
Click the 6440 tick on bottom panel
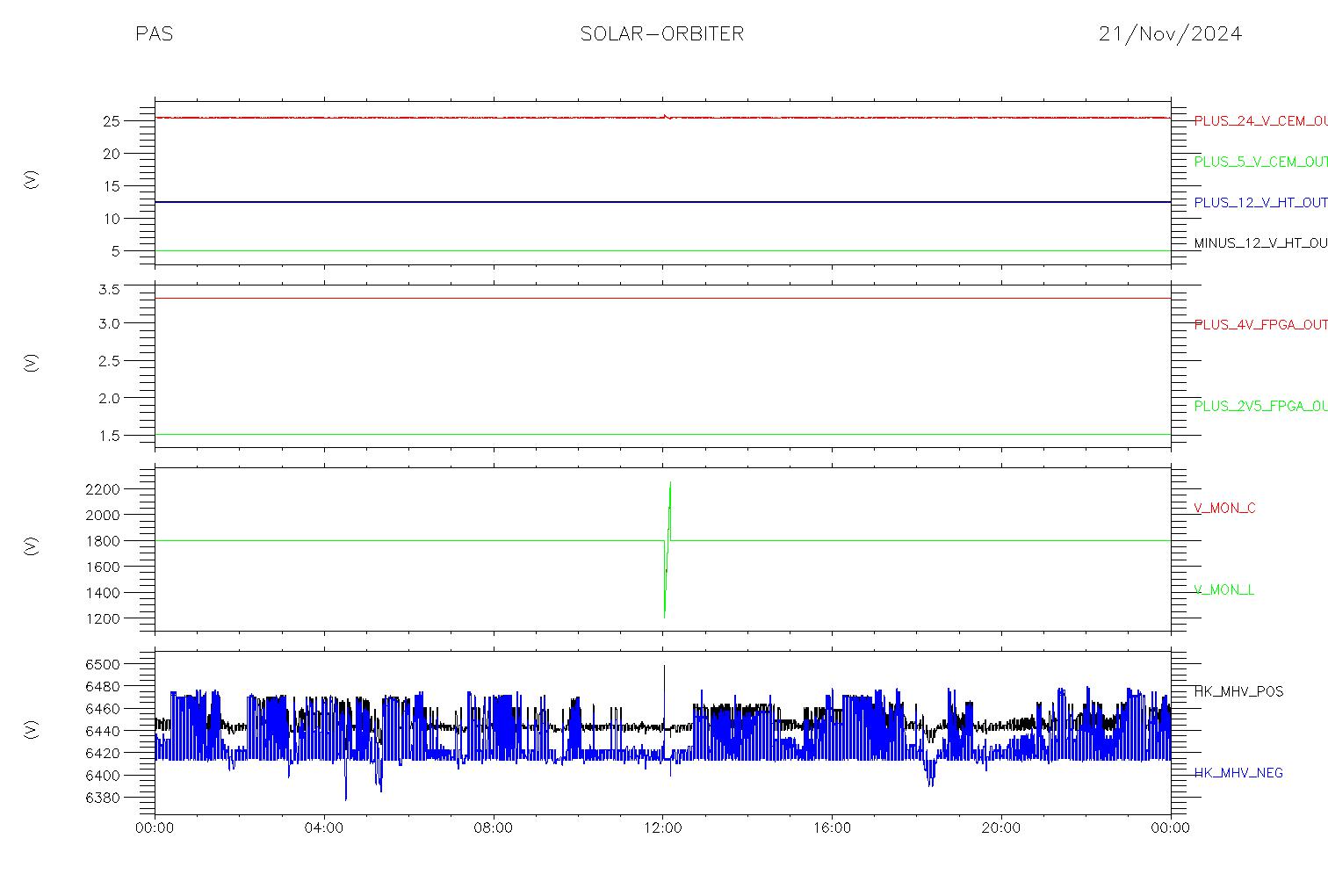[x=103, y=732]
